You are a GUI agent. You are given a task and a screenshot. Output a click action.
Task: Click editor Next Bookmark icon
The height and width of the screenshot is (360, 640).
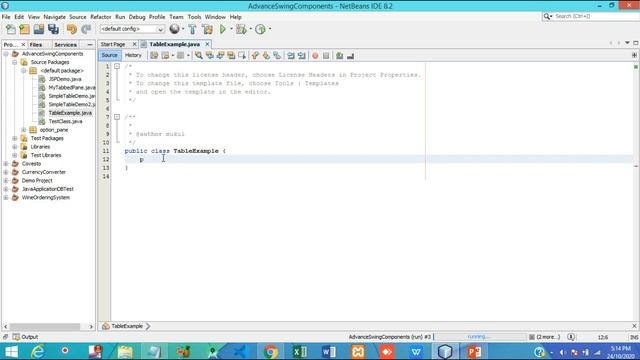[266, 56]
